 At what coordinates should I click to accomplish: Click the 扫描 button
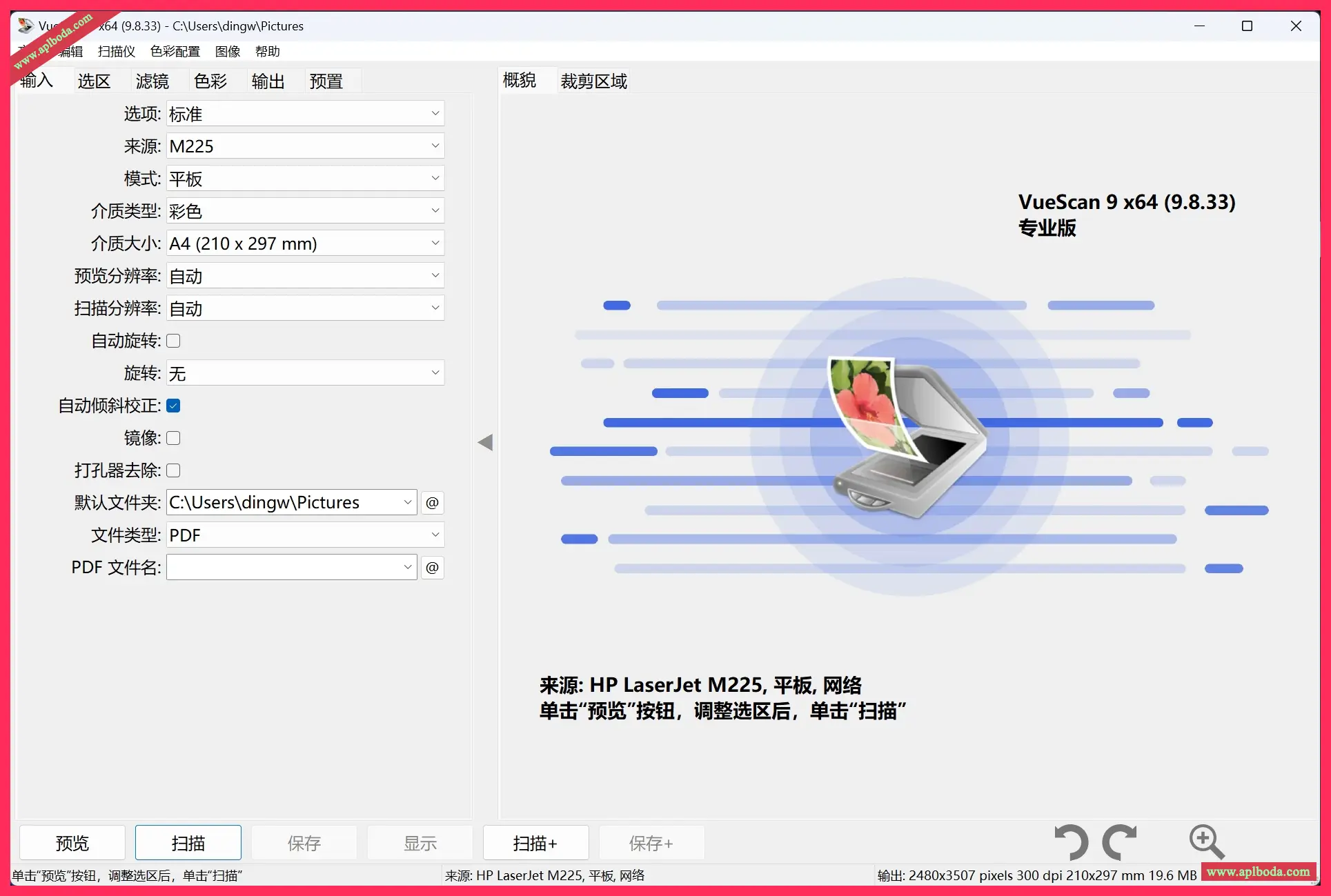tap(188, 843)
